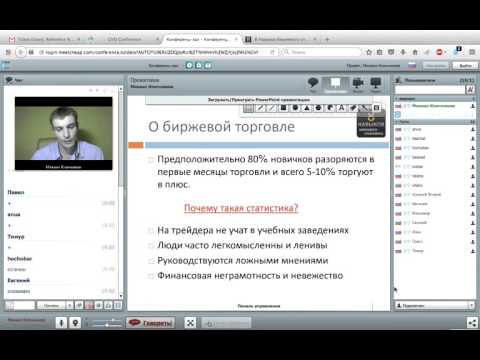Select the triangle shape tool
This screenshot has height=360, width=480.
click(x=307, y=108)
